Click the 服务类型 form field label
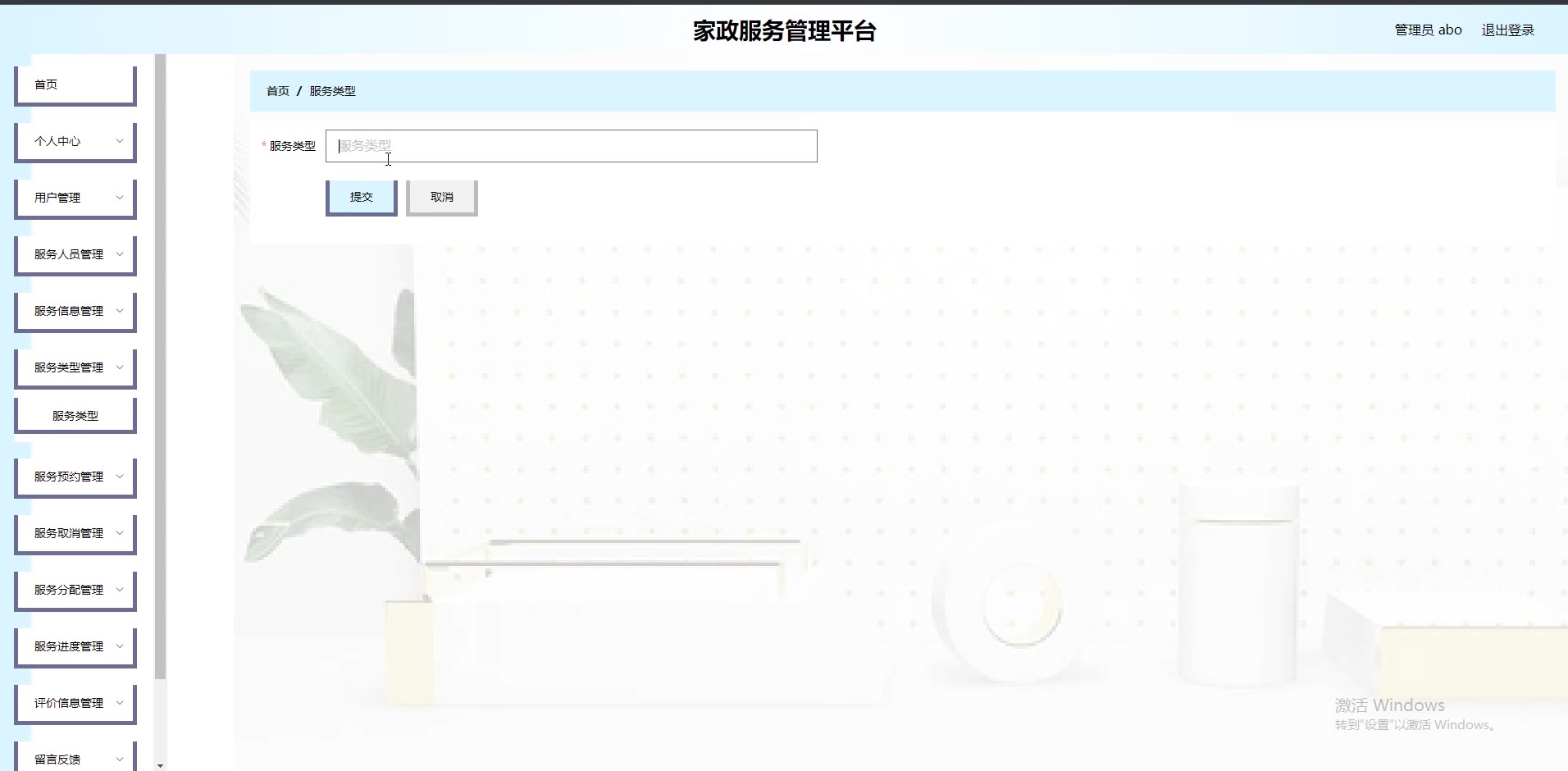This screenshot has width=1568, height=771. click(293, 146)
